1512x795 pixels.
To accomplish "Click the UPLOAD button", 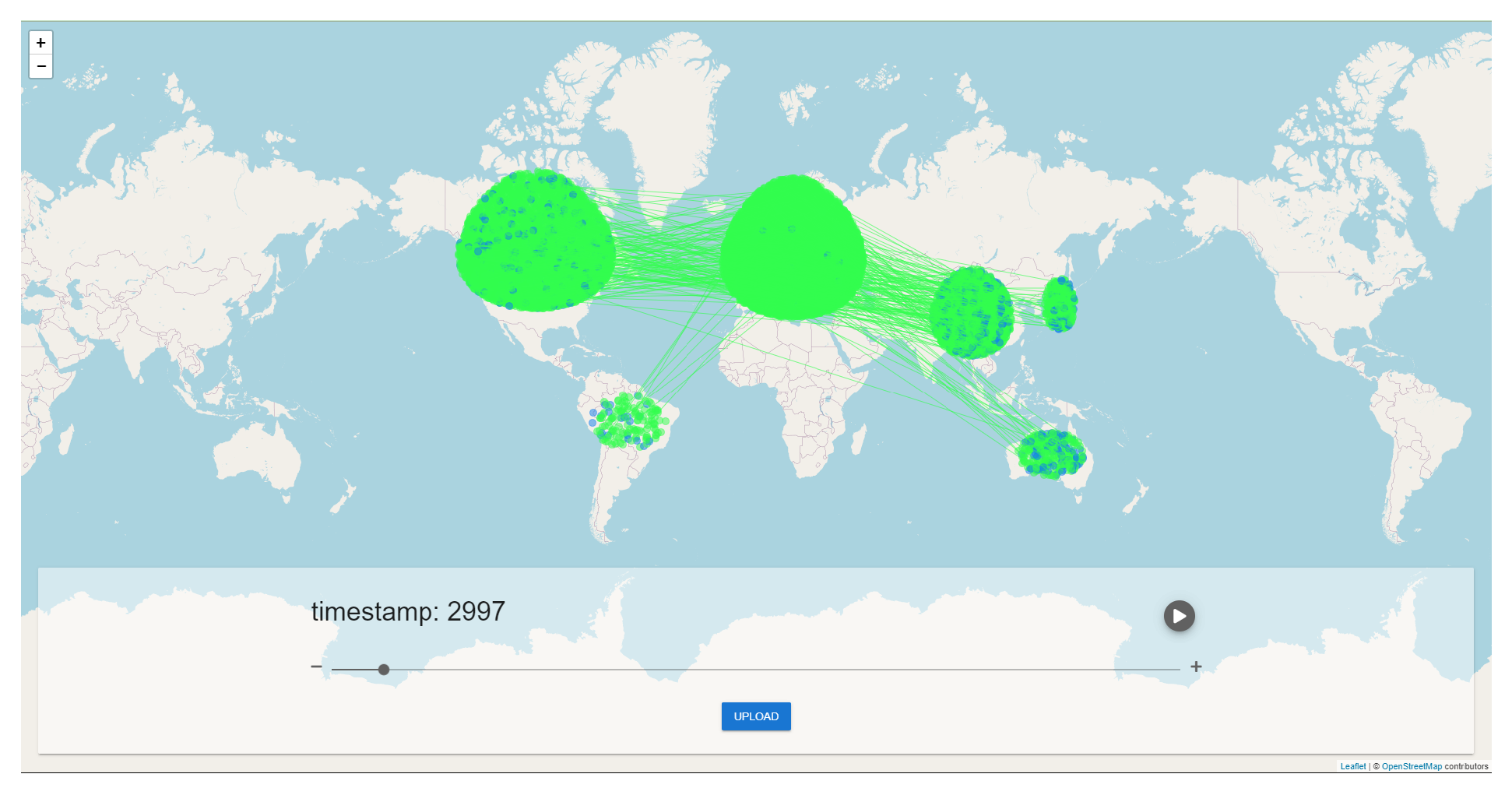I will click(755, 716).
